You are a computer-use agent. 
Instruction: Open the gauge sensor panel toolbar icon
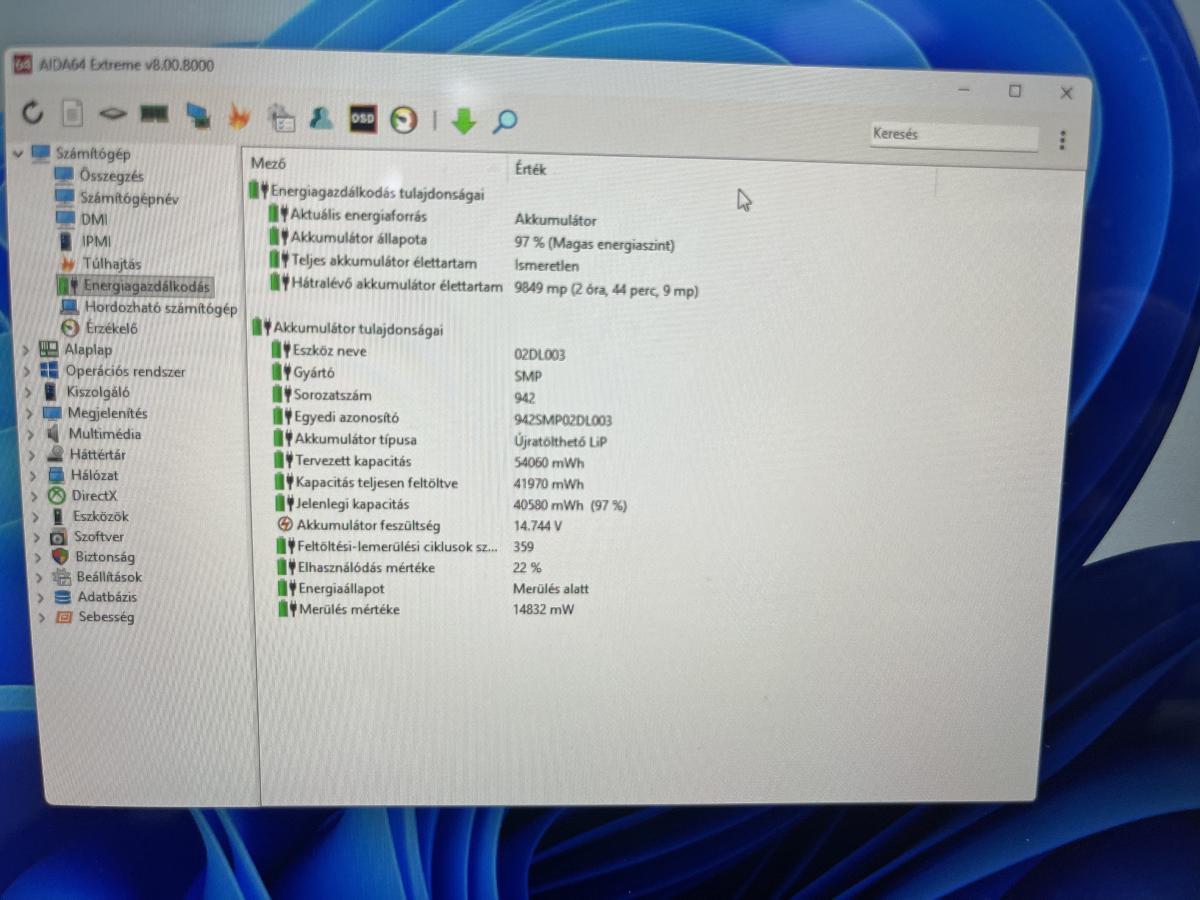[403, 120]
